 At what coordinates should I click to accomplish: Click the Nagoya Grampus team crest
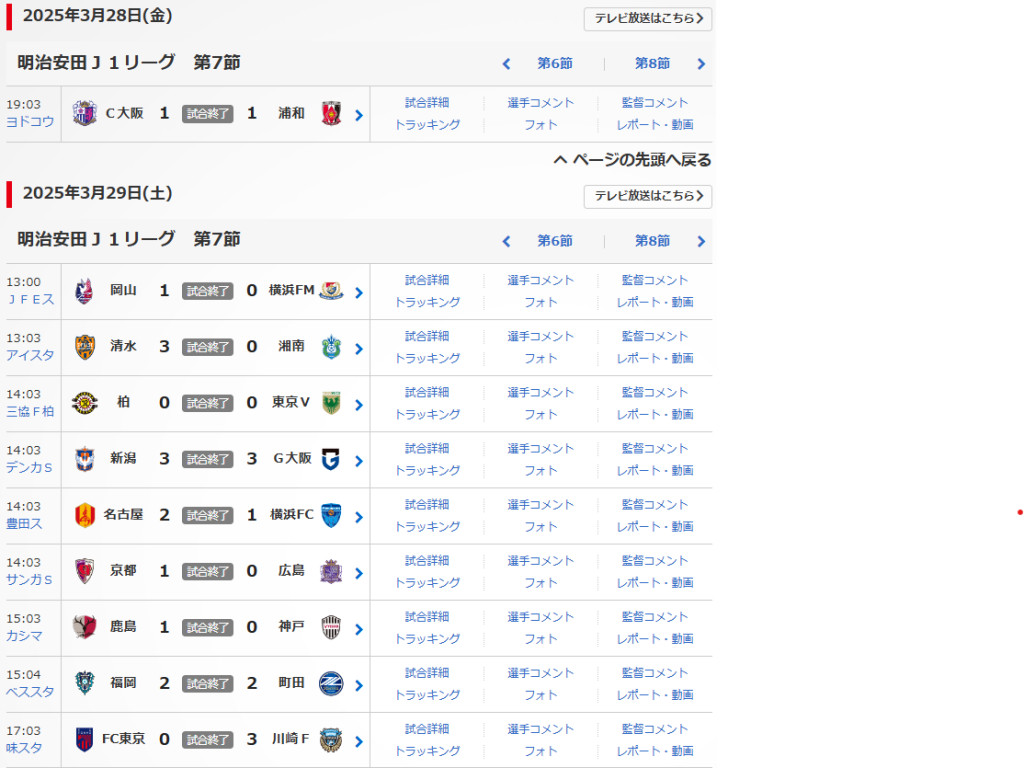[x=84, y=515]
